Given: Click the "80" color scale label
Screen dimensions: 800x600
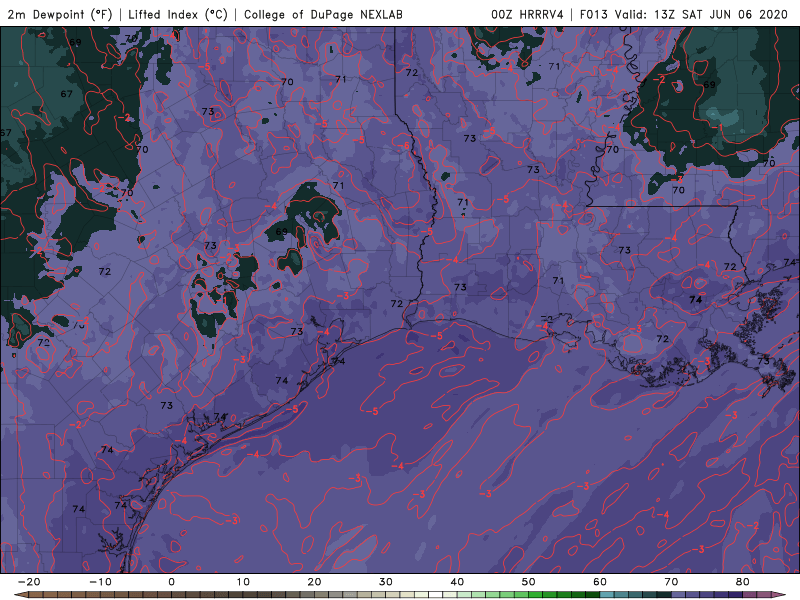Looking at the screenshot, I should [743, 582].
